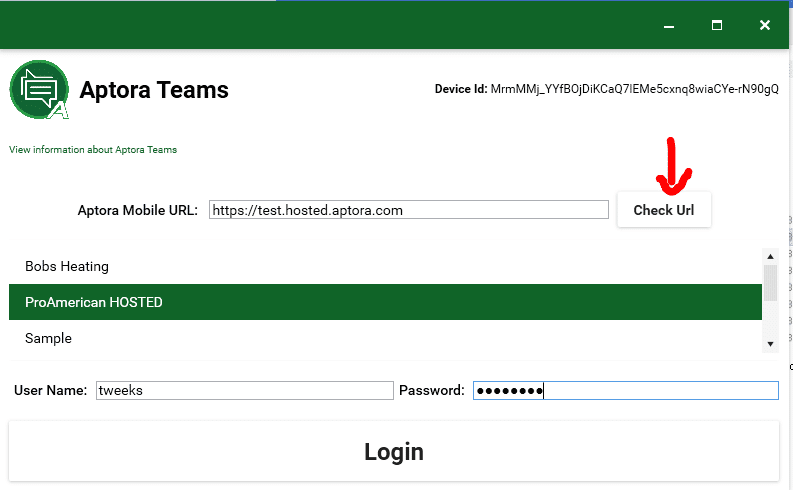Viewport: 793px width, 490px height.
Task: Open View information about Aptora Teams link
Action: [93, 150]
